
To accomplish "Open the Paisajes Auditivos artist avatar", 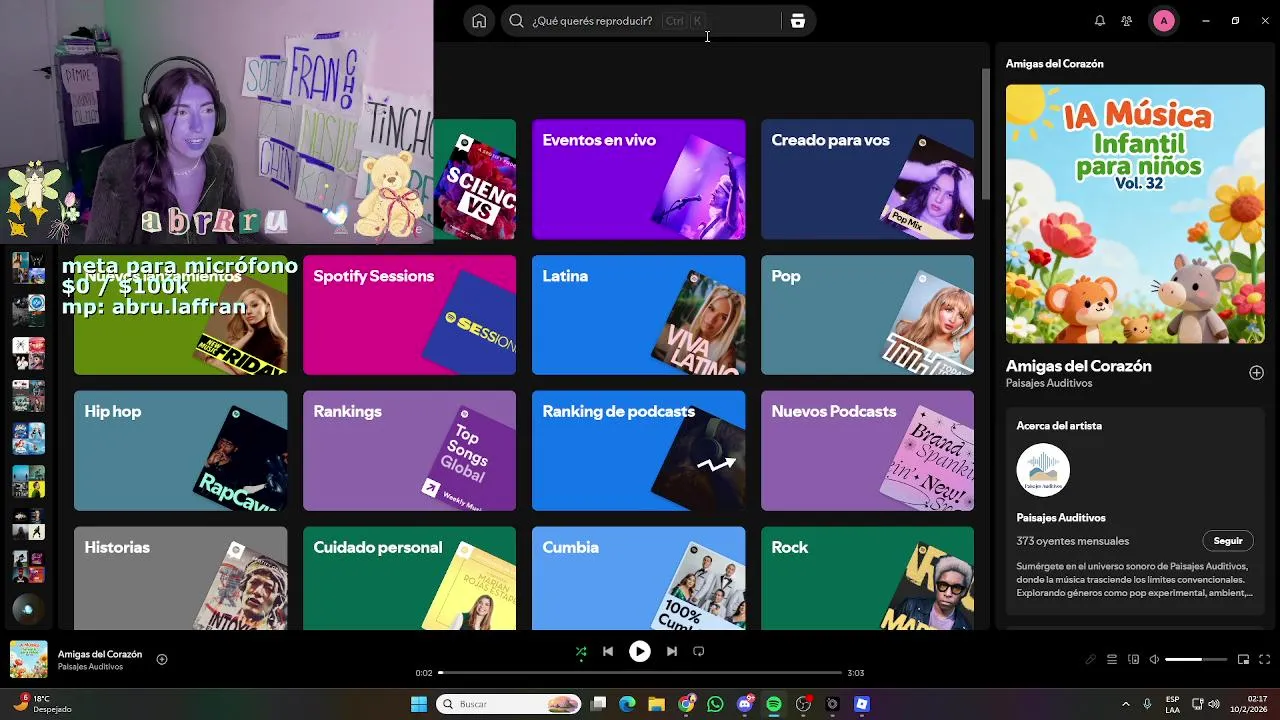I will pos(1043,470).
